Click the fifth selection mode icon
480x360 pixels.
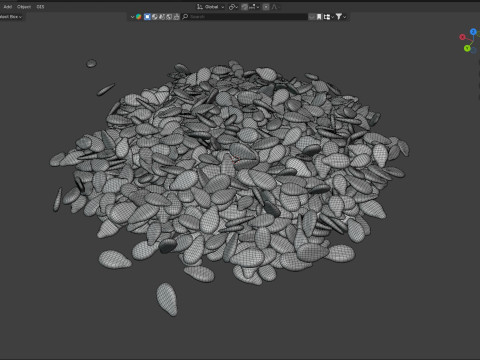click(x=176, y=17)
